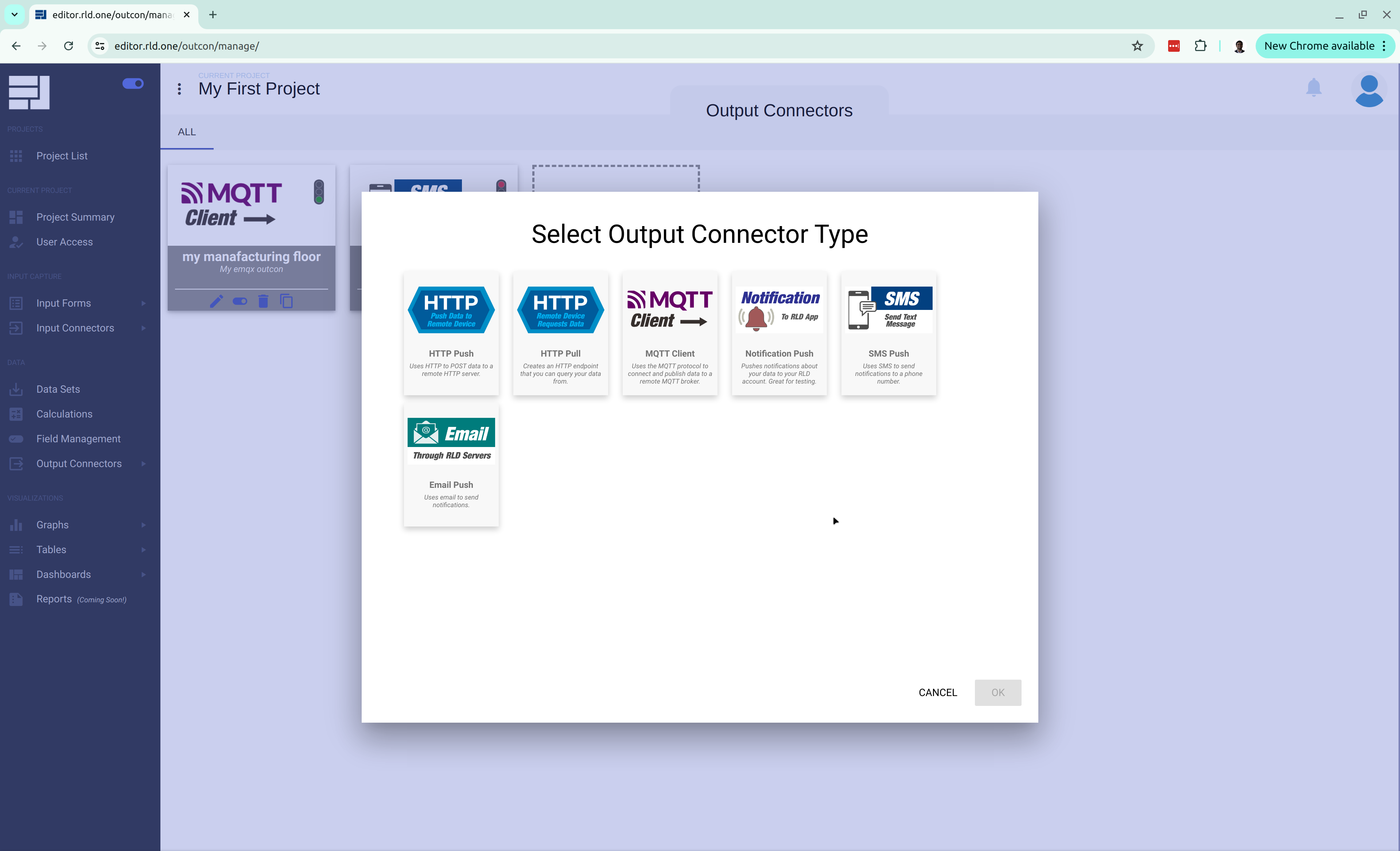Expand Dashboards submenu arrow
Screen dimensions: 1400x851
[x=143, y=574]
